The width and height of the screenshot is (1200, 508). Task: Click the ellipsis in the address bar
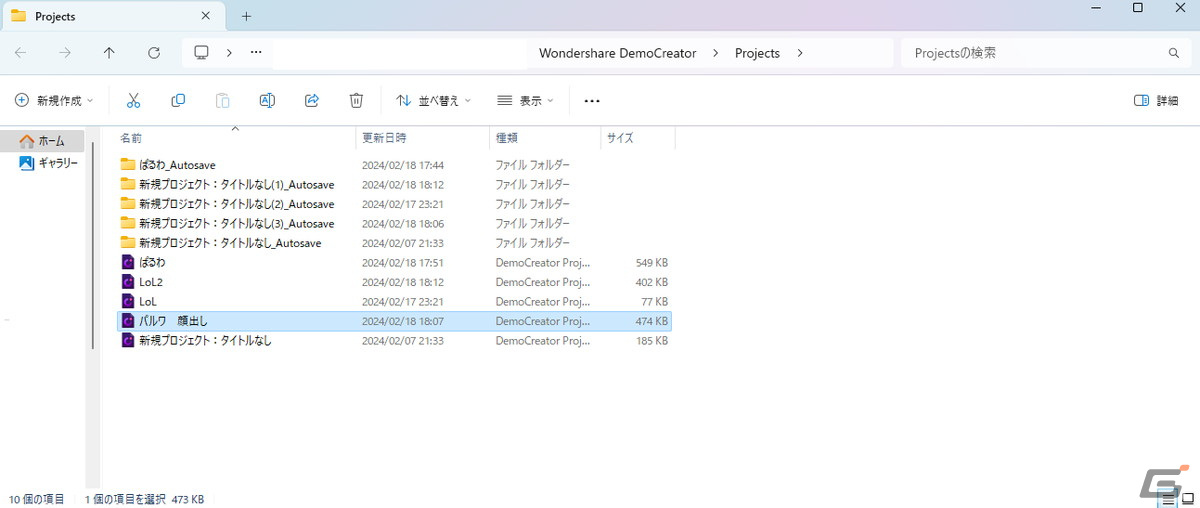point(256,53)
